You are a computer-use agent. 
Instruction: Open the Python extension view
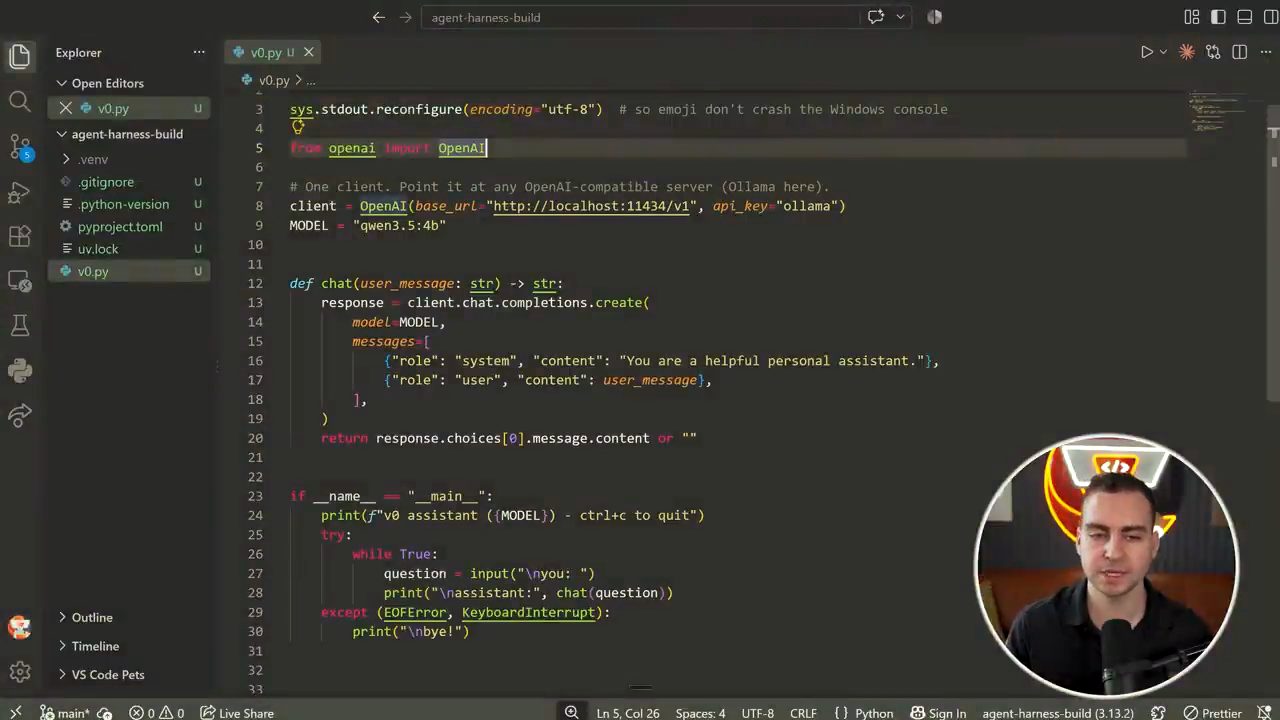[20, 371]
